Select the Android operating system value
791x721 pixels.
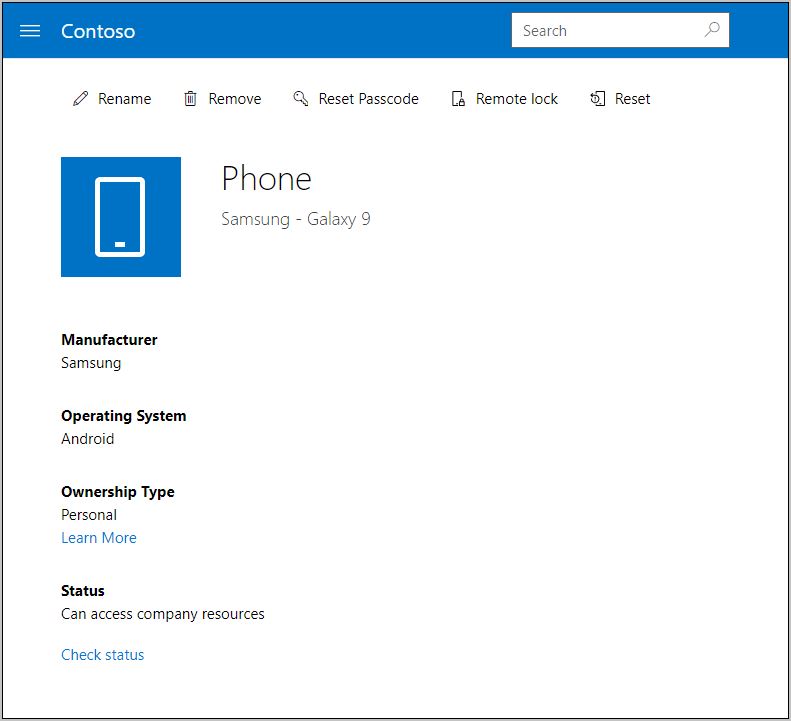point(87,439)
